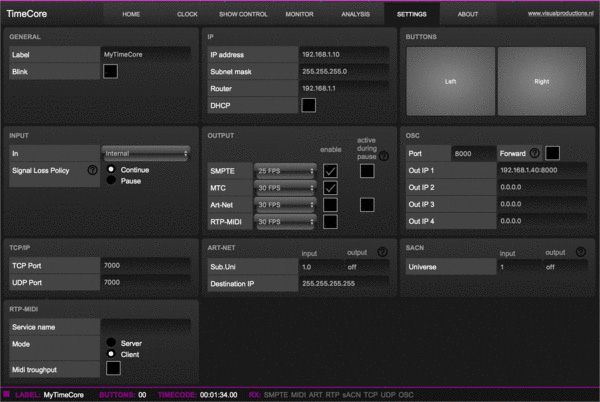Screen dimensions: 600x402
Task: Open the www.visualproductions.nl link
Action: 561,13
